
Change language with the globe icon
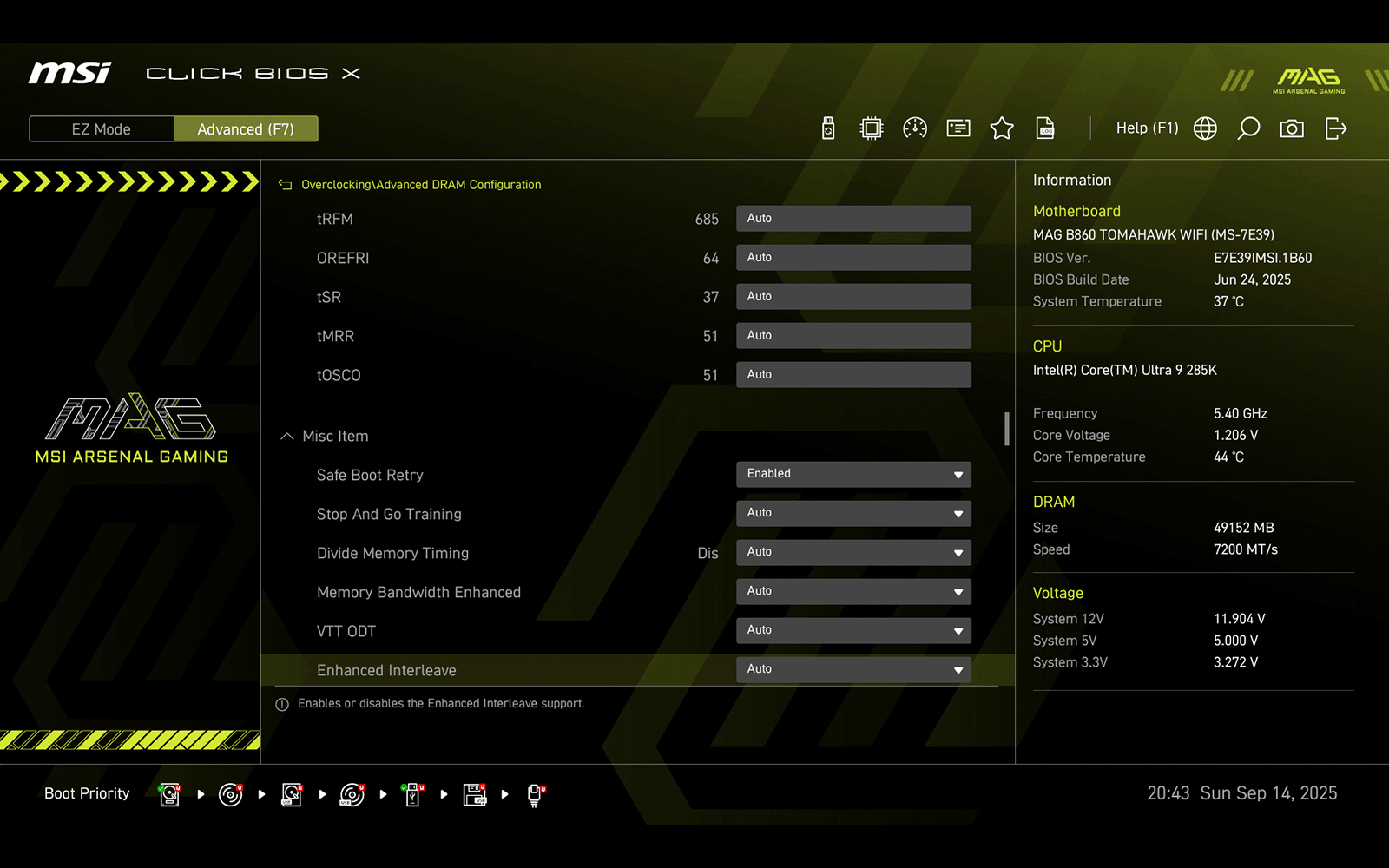(1205, 128)
